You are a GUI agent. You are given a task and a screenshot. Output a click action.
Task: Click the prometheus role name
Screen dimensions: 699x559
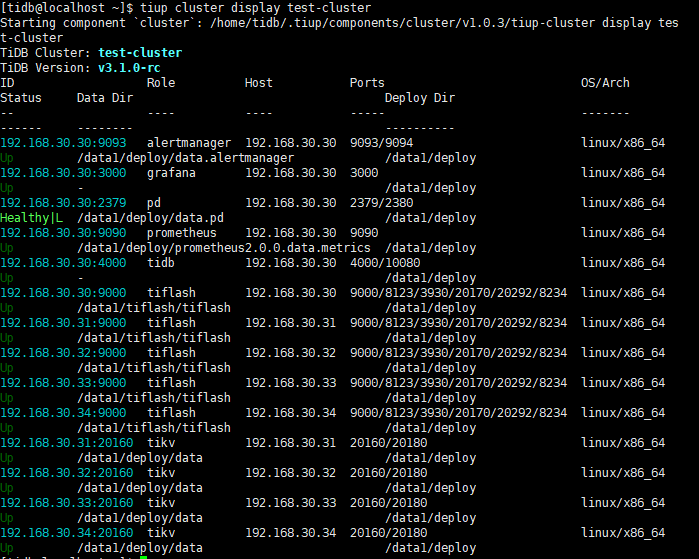182,233
